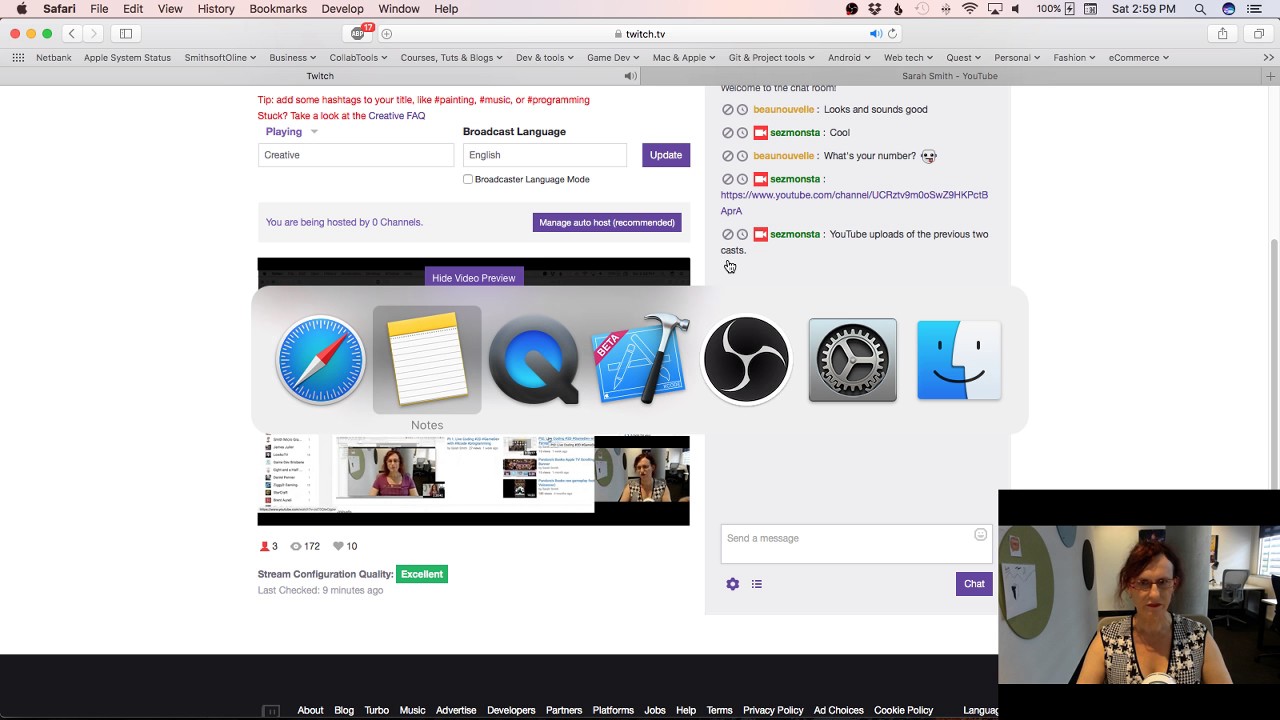The width and height of the screenshot is (1280, 720).
Task: Timeout clock beside 'Looks and sounds good'
Action: (x=742, y=110)
